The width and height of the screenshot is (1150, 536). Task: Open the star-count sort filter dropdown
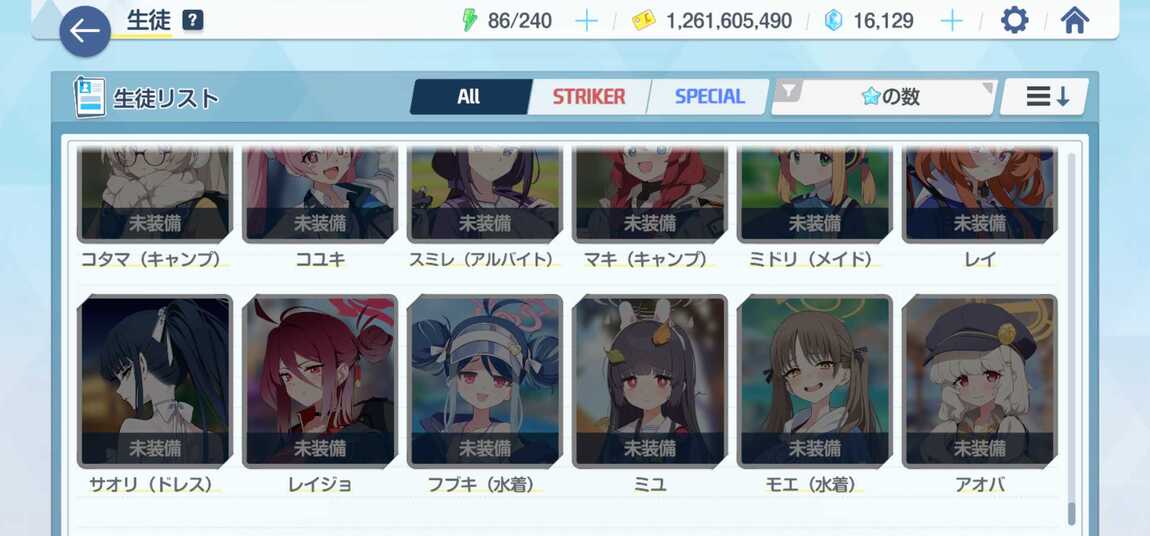click(x=885, y=97)
